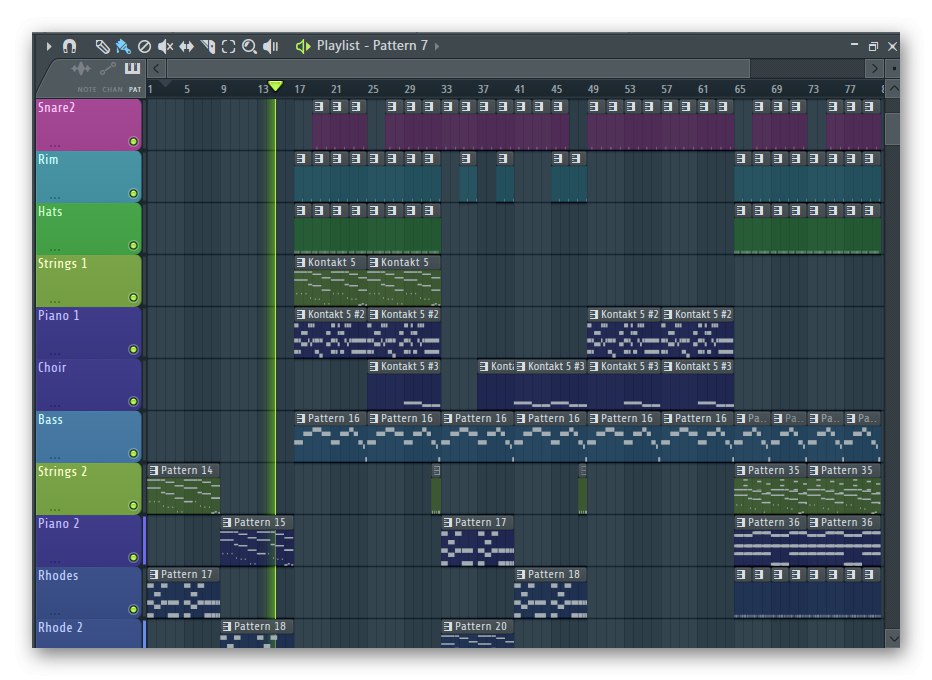Choose the Select marquee tool
This screenshot has width=932, height=680.
pos(228,46)
